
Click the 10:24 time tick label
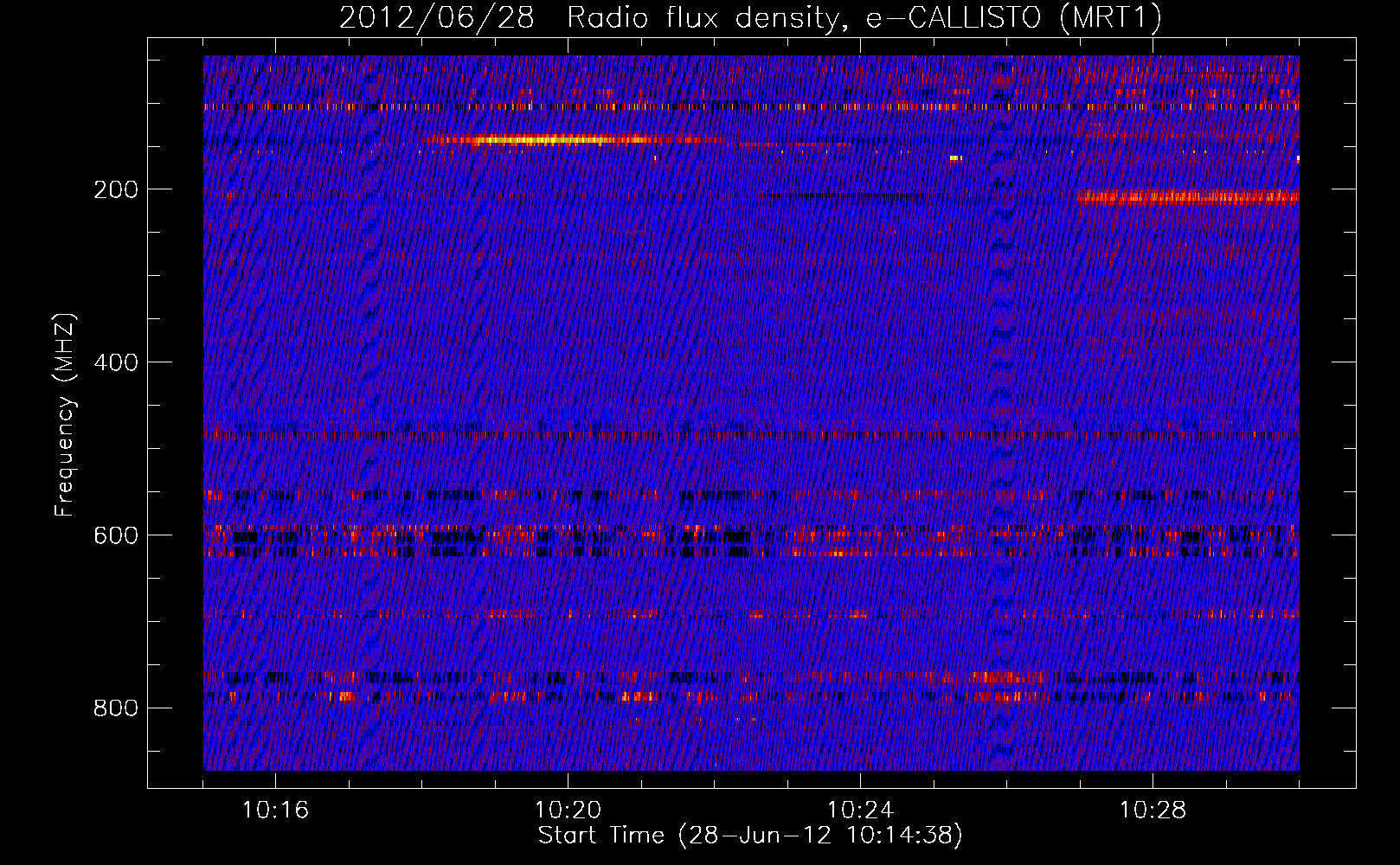[860, 811]
